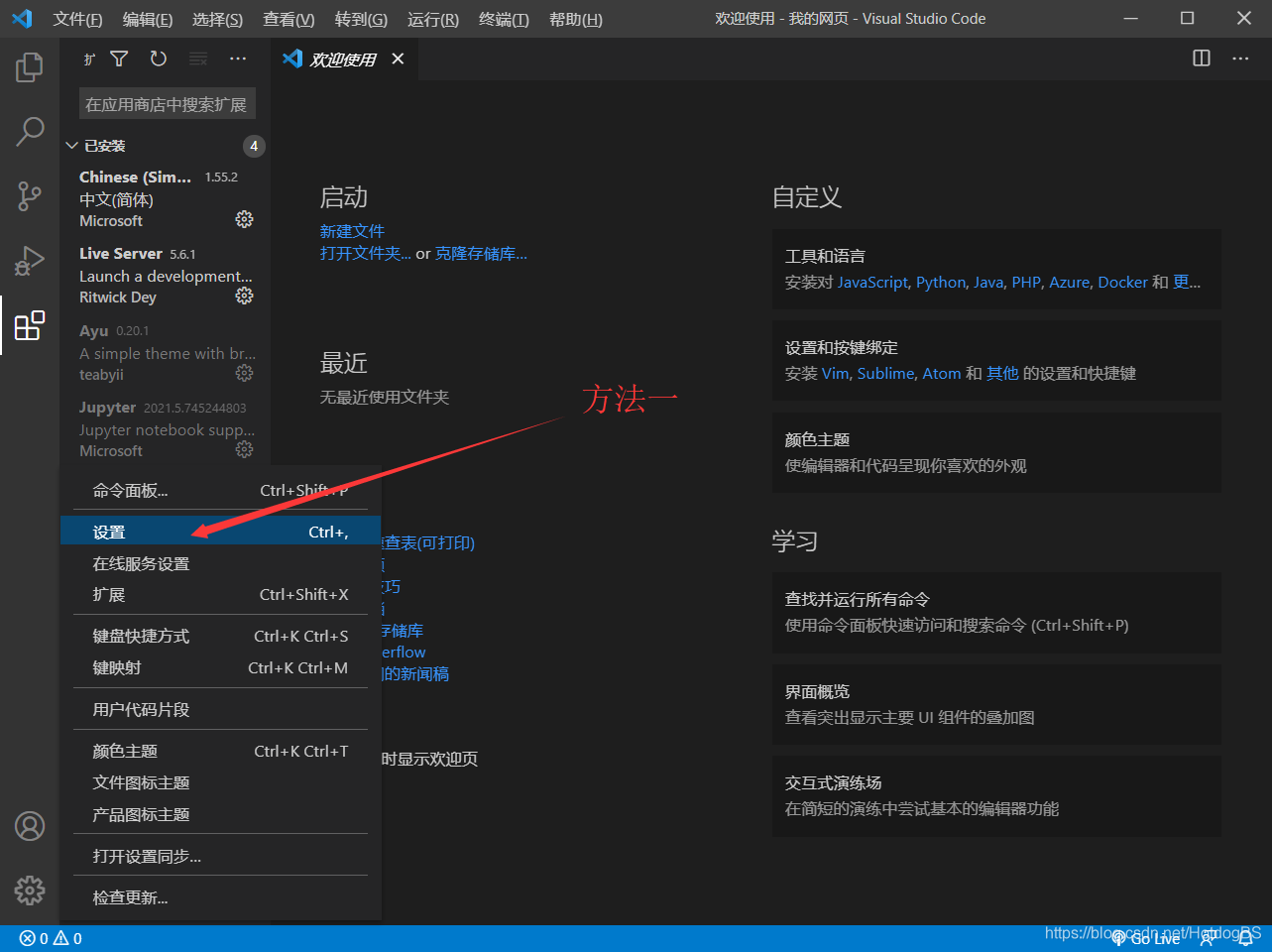Click the 新建文件 link
The image size is (1272, 952).
(352, 231)
